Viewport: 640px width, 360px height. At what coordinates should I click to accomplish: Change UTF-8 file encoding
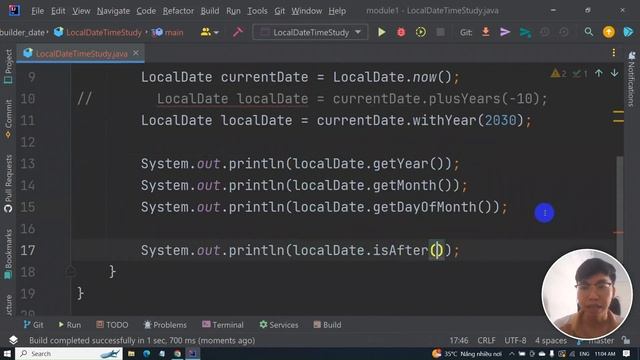(515, 340)
